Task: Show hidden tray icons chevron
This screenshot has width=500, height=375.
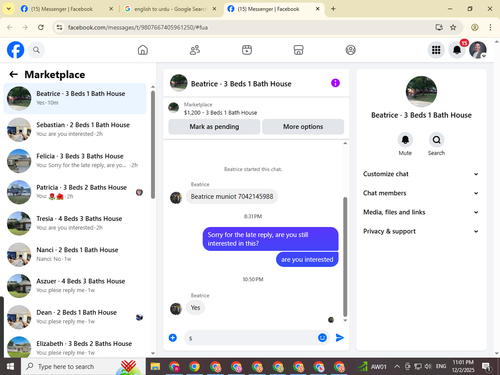Action: click(x=397, y=367)
